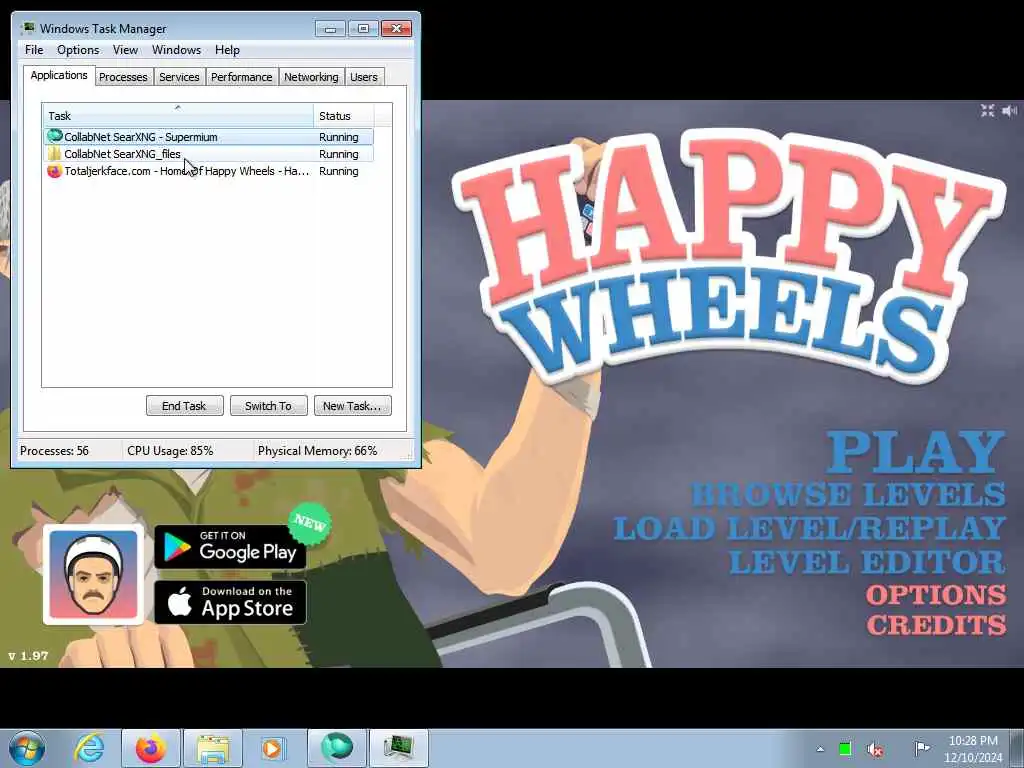Image resolution: width=1024 pixels, height=768 pixels.
Task: Select the Task Manager taskbar button
Action: 399,748
